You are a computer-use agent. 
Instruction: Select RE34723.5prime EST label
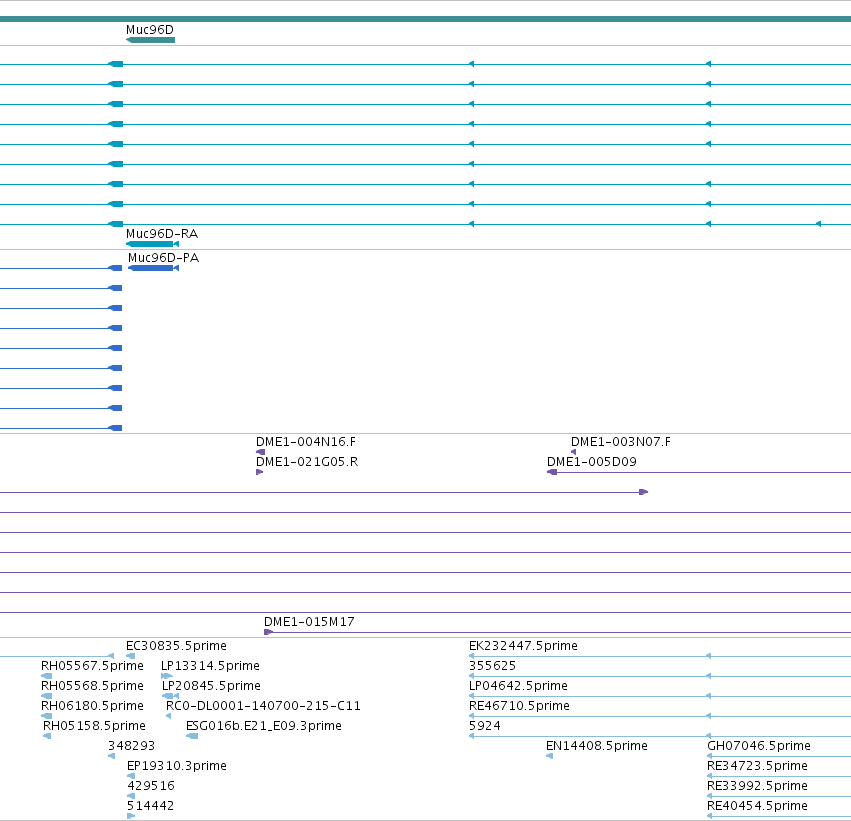tap(757, 766)
